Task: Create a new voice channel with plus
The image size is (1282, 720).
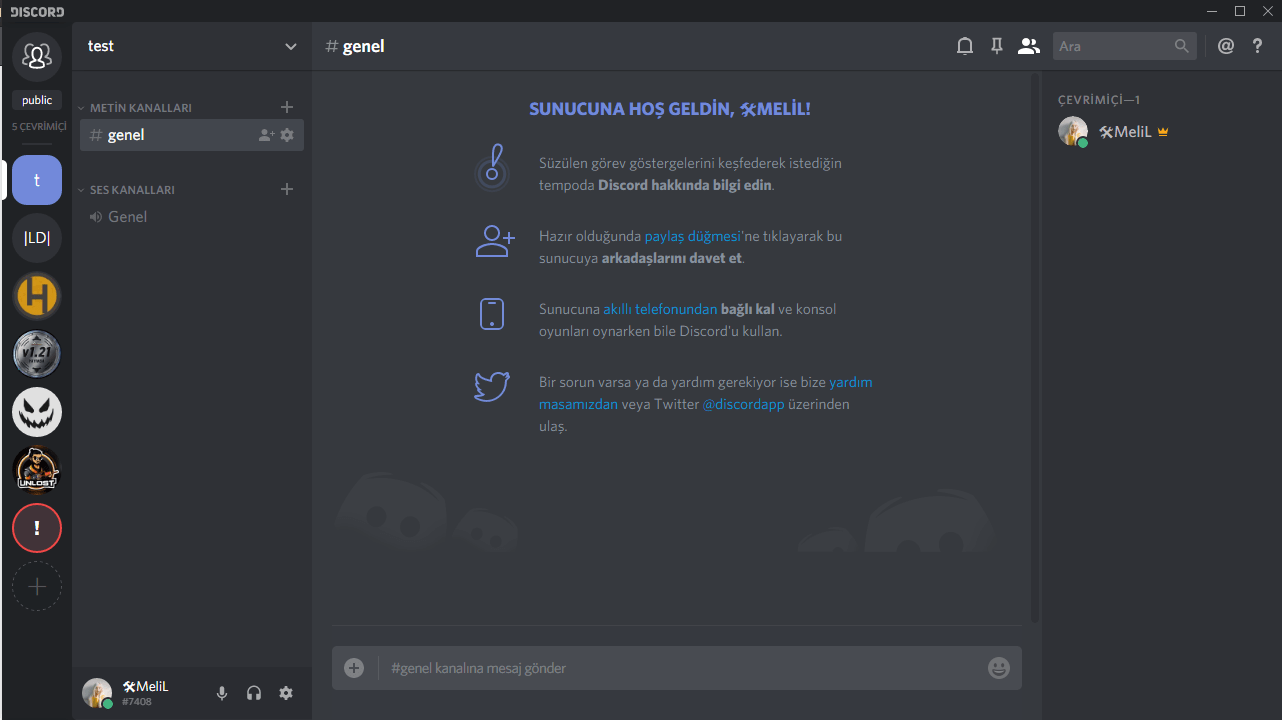Action: click(x=287, y=189)
